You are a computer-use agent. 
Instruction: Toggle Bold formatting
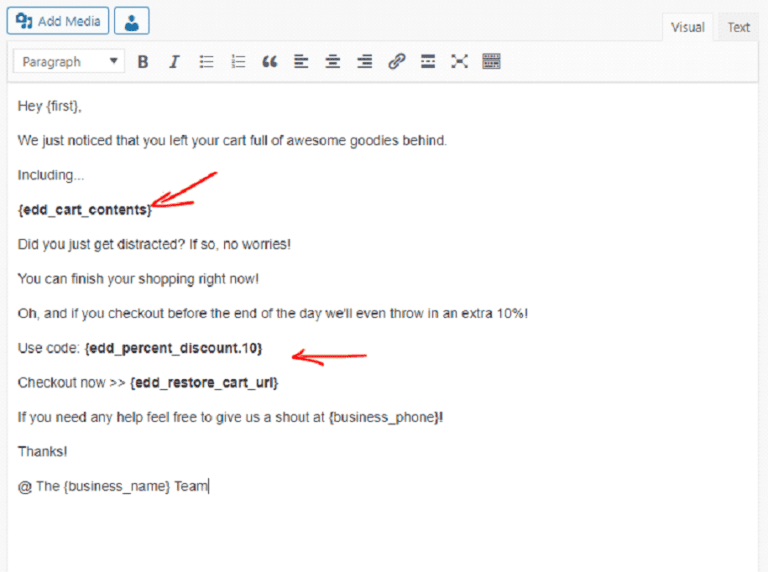(x=143, y=62)
